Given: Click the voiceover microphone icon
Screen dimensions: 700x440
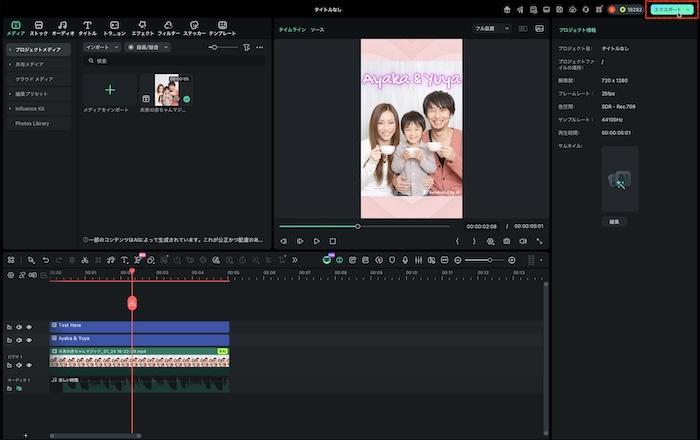Looking at the screenshot, I should click(x=405, y=260).
